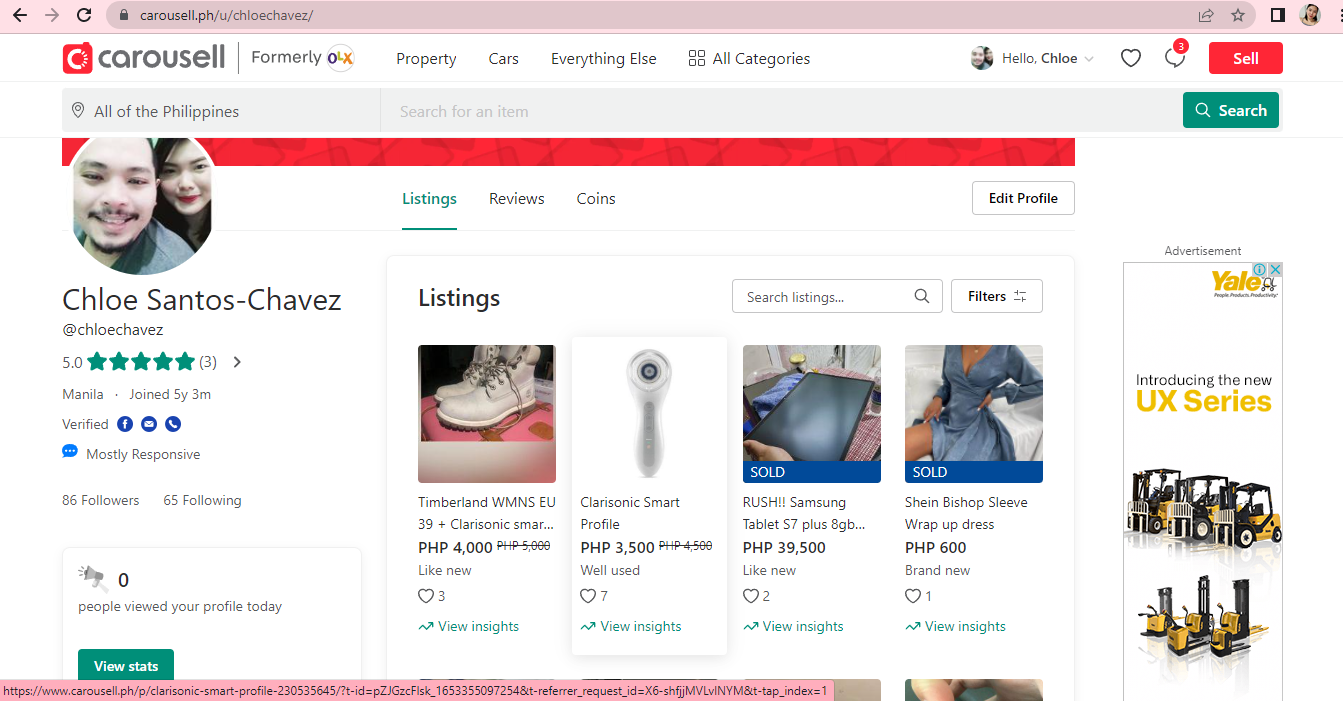
Task: Open 86 Followers list
Action: point(101,500)
